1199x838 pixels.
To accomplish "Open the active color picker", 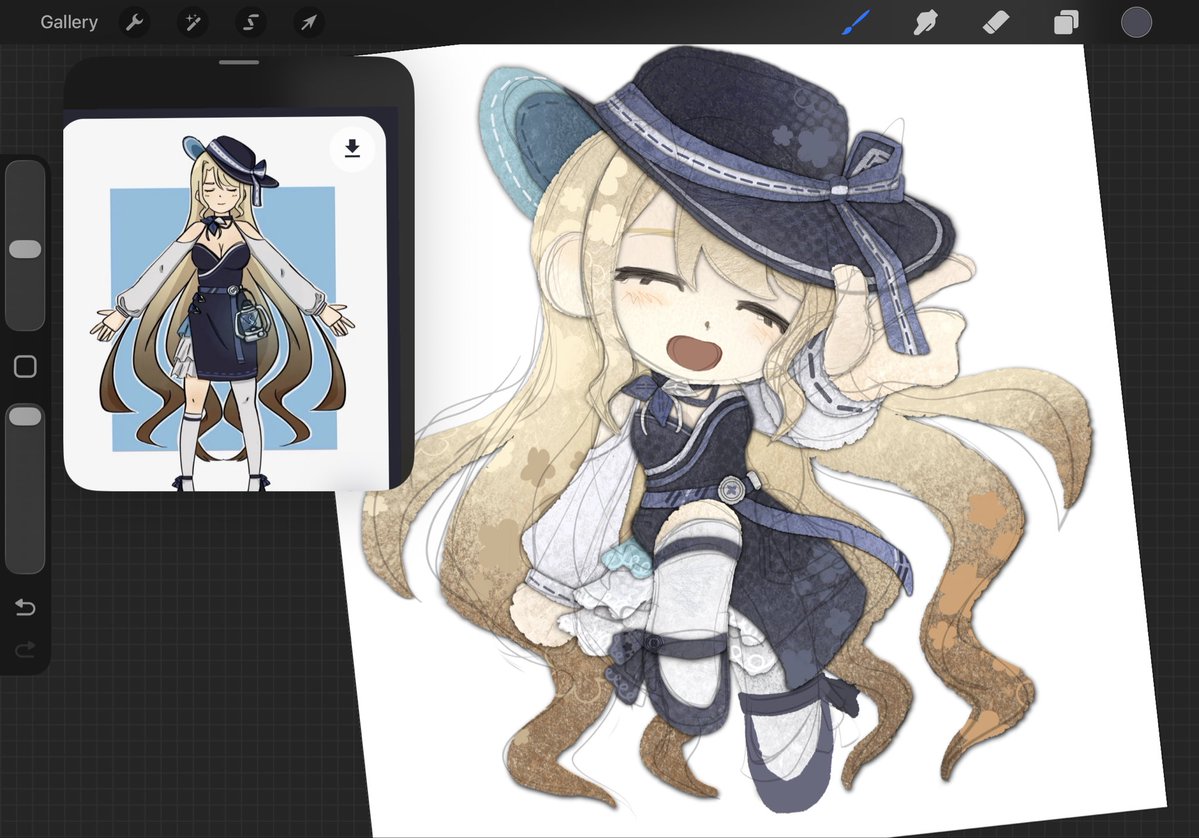I will point(1136,22).
